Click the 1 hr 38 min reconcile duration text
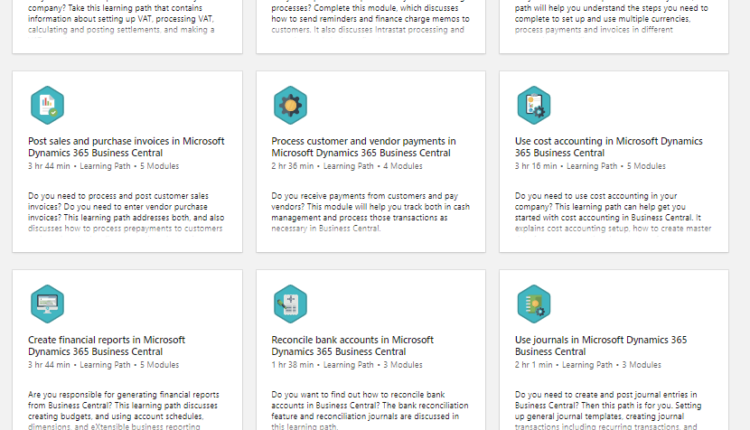750x430 pixels. [x=293, y=365]
